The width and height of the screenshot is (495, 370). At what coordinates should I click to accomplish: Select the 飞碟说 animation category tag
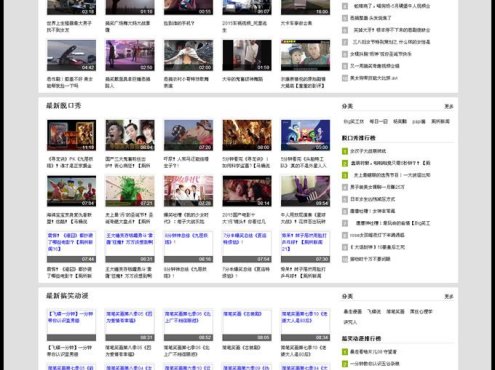click(x=374, y=311)
